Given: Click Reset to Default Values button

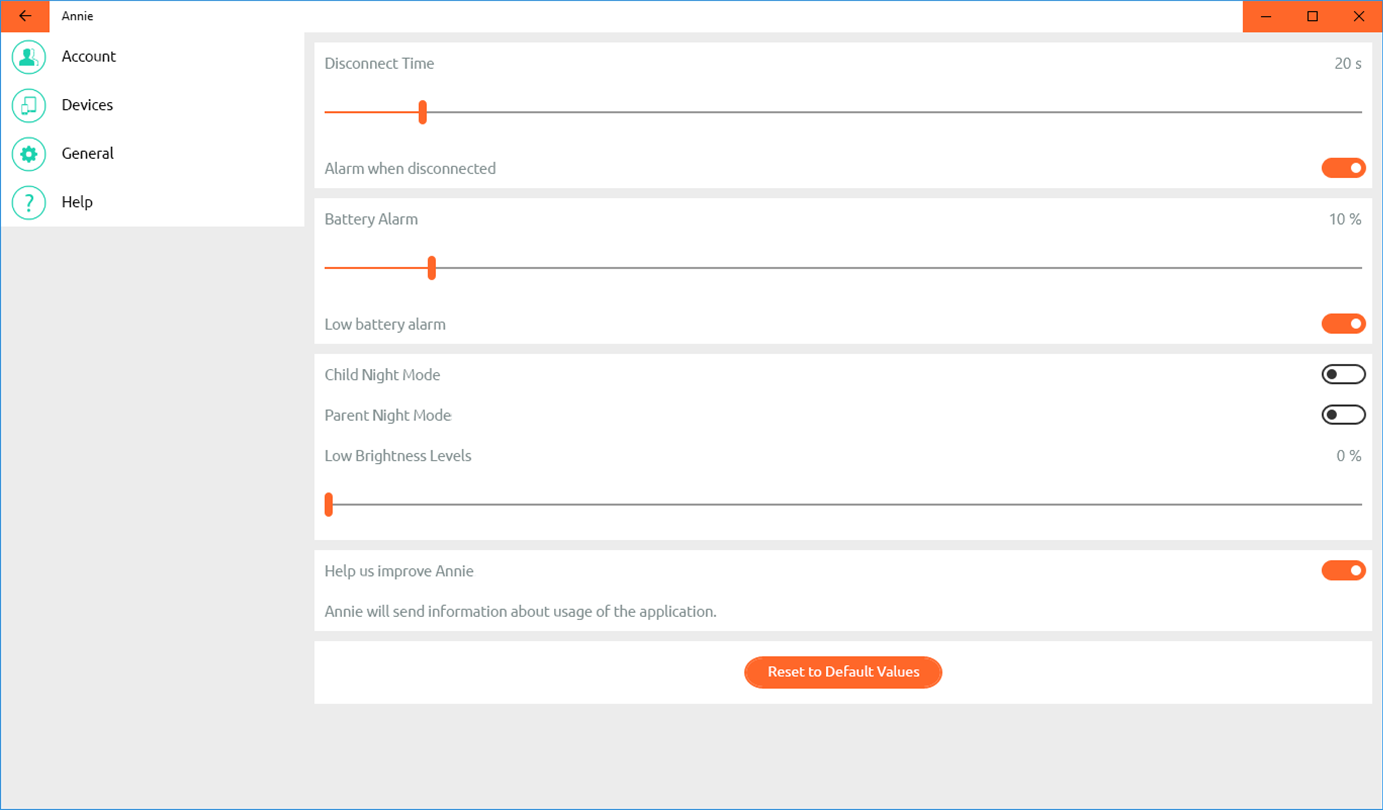Looking at the screenshot, I should [843, 672].
